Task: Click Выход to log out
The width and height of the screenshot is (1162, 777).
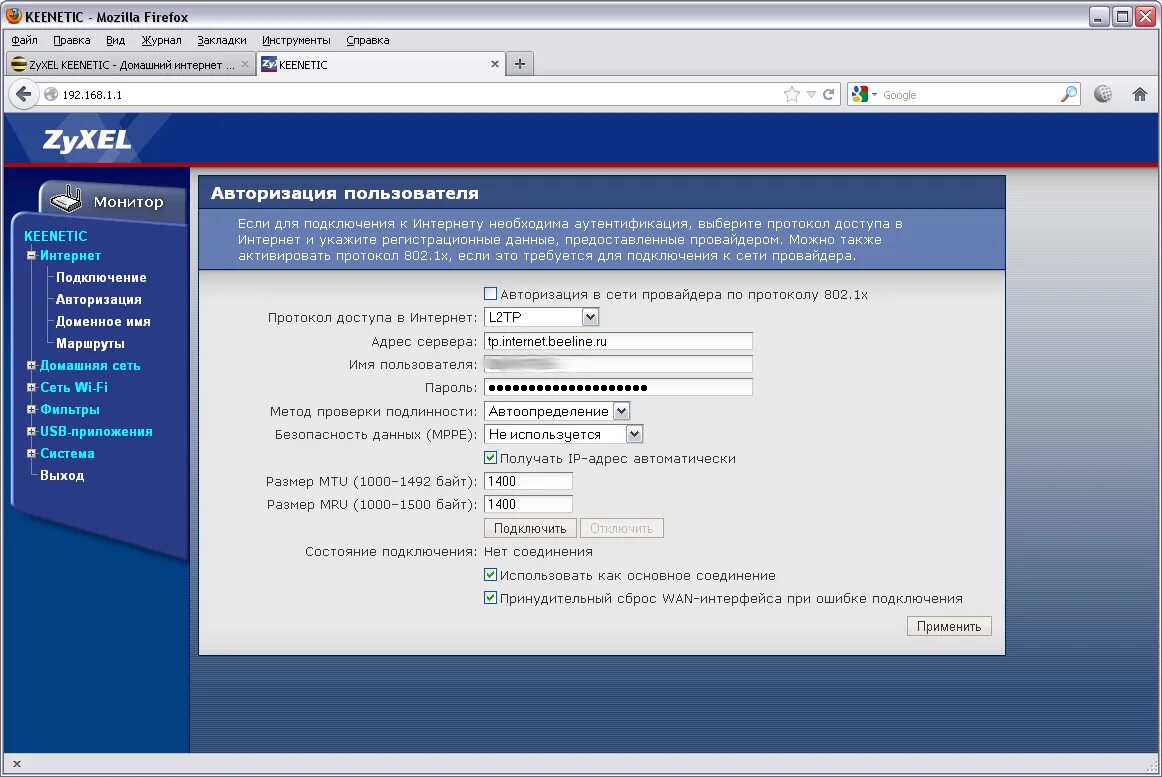Action: (62, 475)
